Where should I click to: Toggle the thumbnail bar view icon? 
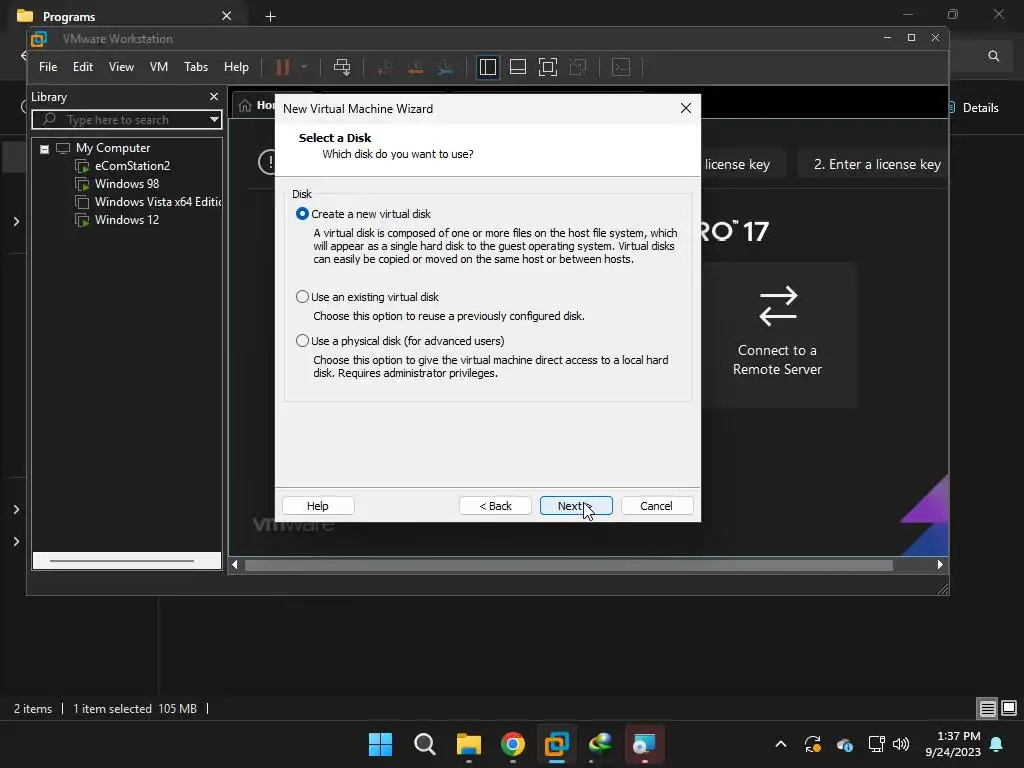click(518, 67)
